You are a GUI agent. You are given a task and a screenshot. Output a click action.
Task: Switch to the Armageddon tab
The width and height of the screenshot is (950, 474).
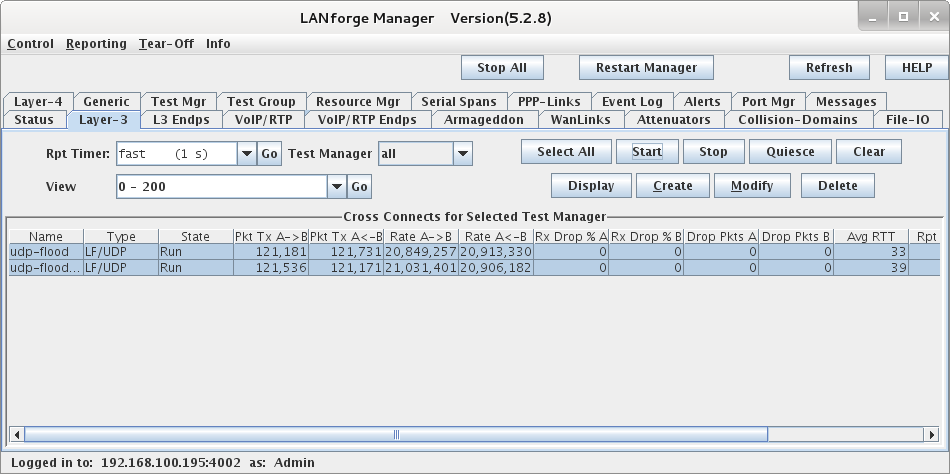483,119
